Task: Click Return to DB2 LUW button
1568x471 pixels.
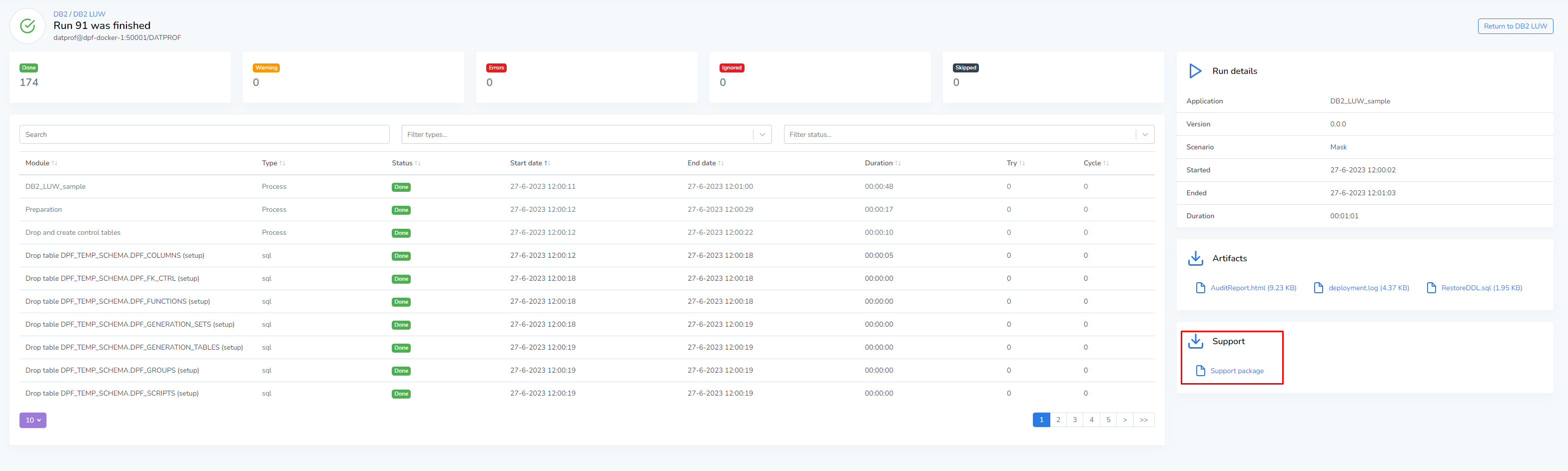Action: pyautogui.click(x=1515, y=26)
